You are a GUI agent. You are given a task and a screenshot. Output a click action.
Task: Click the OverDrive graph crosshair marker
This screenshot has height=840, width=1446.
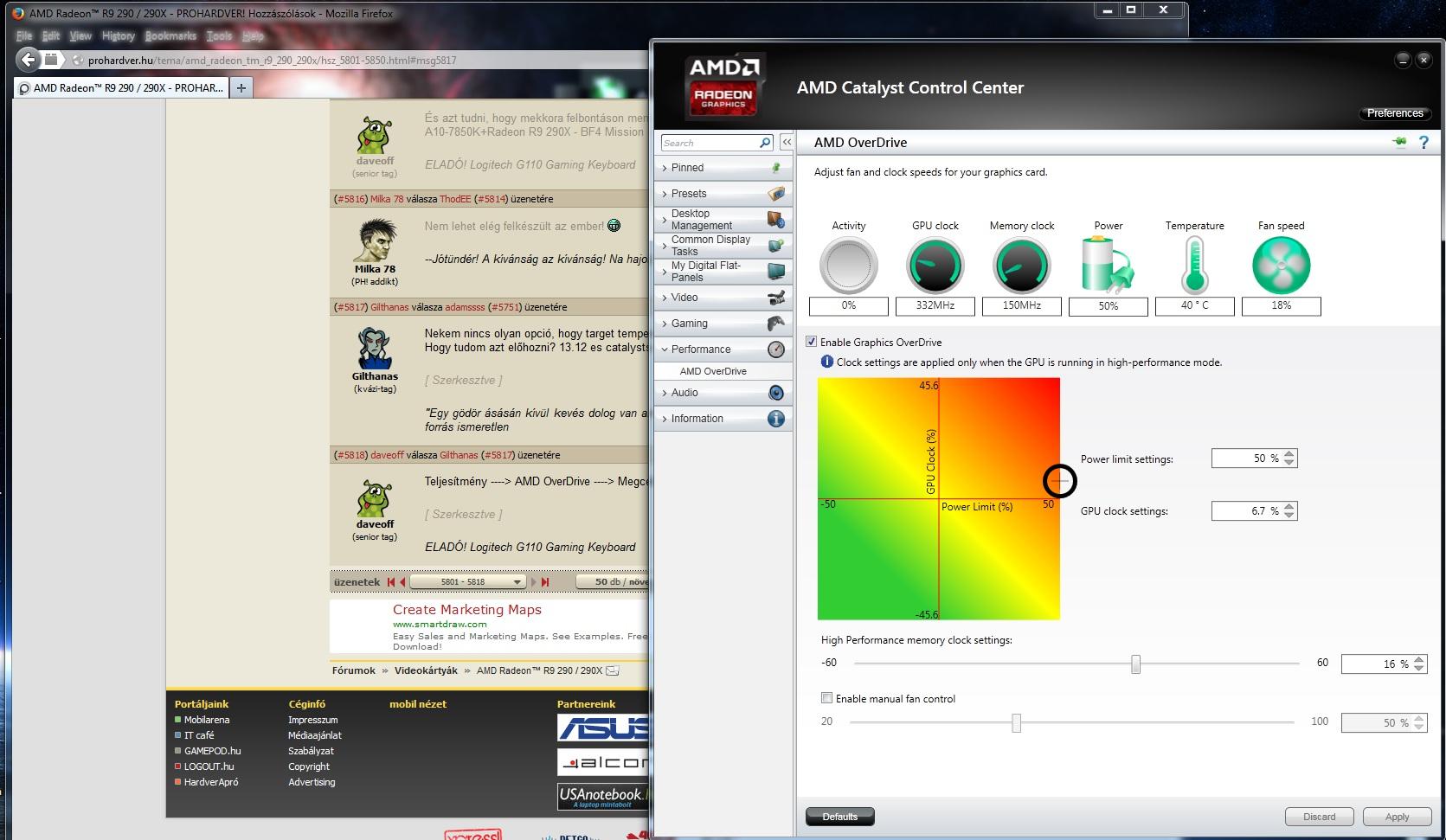1059,481
